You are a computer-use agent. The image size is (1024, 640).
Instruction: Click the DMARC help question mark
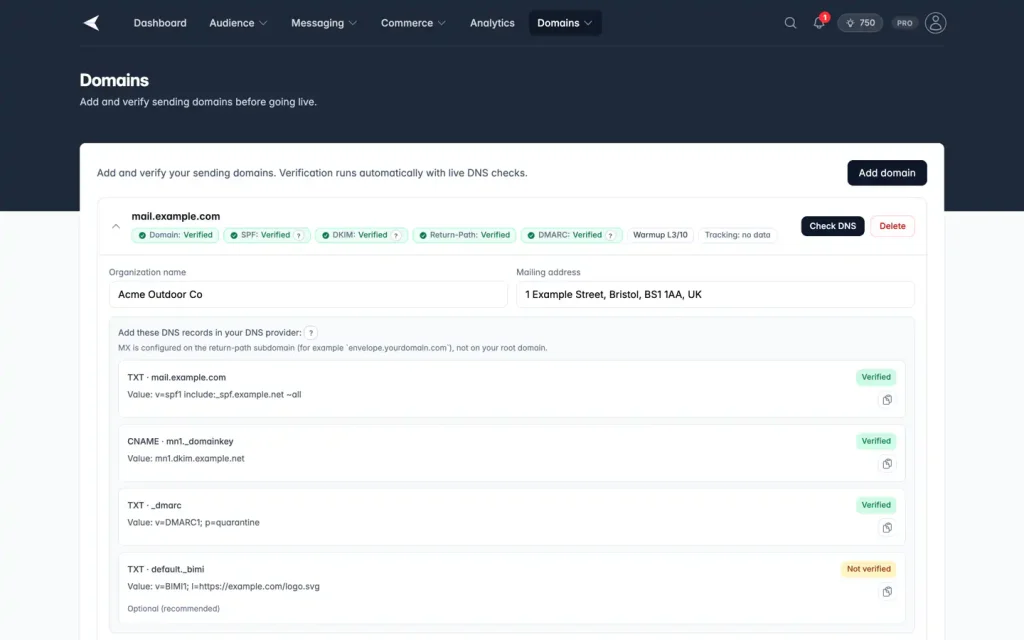pyautogui.click(x=610, y=236)
